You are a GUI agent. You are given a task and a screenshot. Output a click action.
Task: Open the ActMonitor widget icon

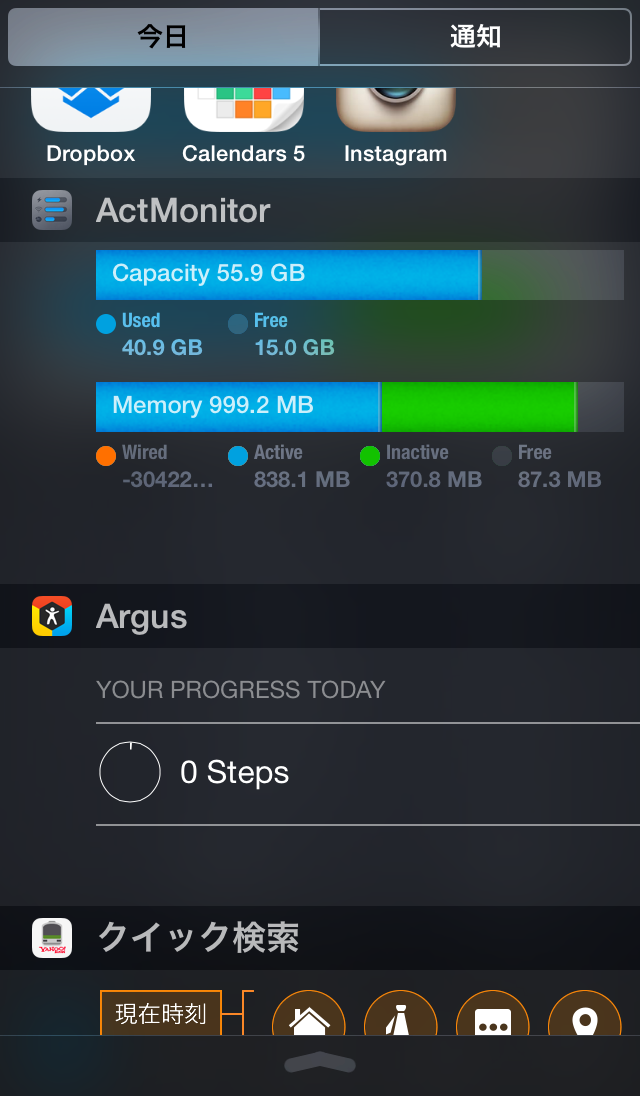pyautogui.click(x=52, y=210)
